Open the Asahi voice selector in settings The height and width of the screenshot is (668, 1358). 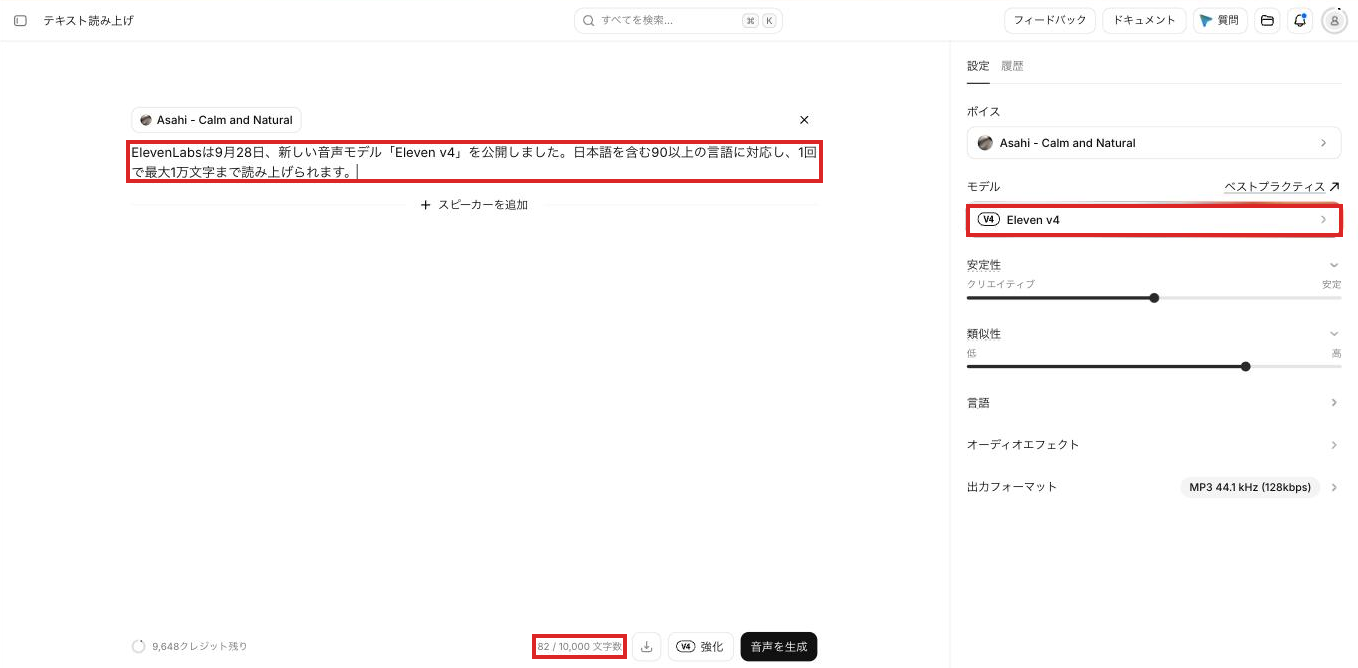pos(1154,143)
